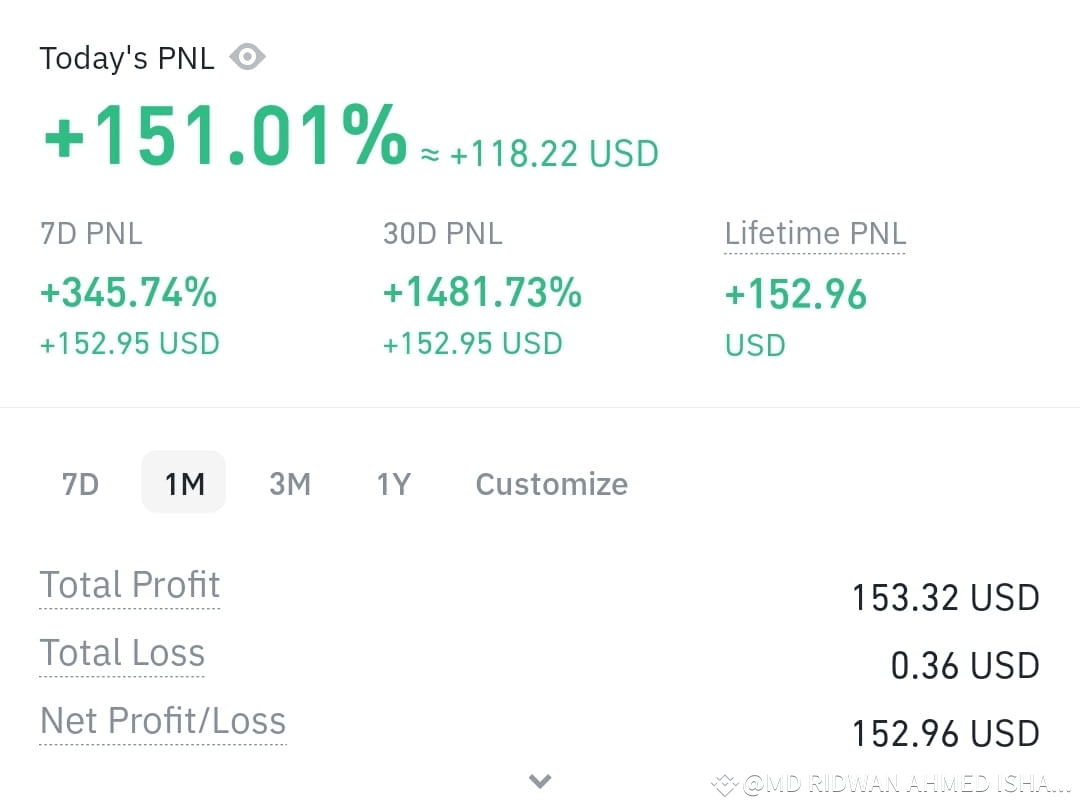Tap the Lifetime PNL underlined label
This screenshot has width=1080, height=806.
(x=815, y=234)
